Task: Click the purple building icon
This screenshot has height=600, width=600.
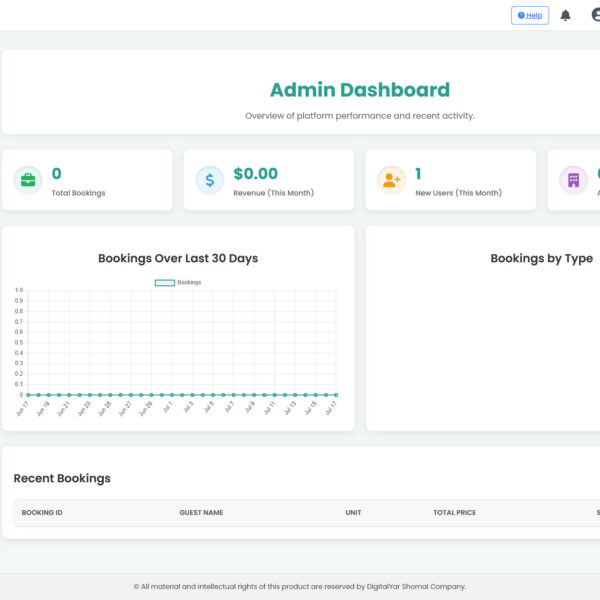Action: point(573,180)
